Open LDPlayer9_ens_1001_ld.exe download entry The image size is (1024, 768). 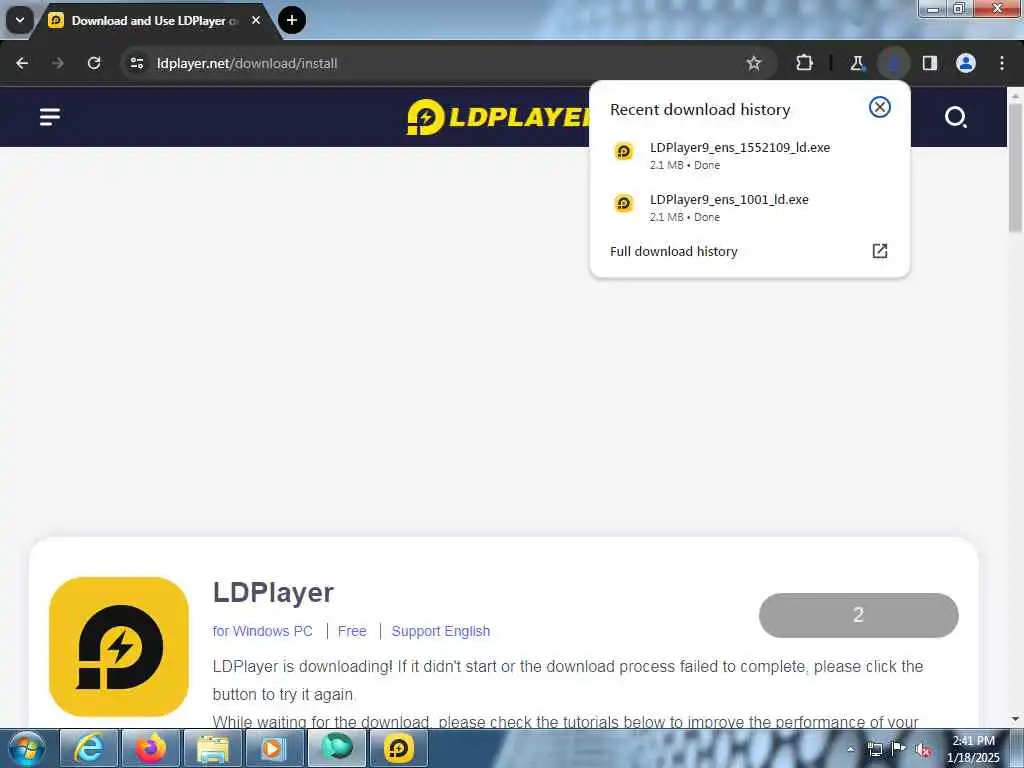[749, 208]
